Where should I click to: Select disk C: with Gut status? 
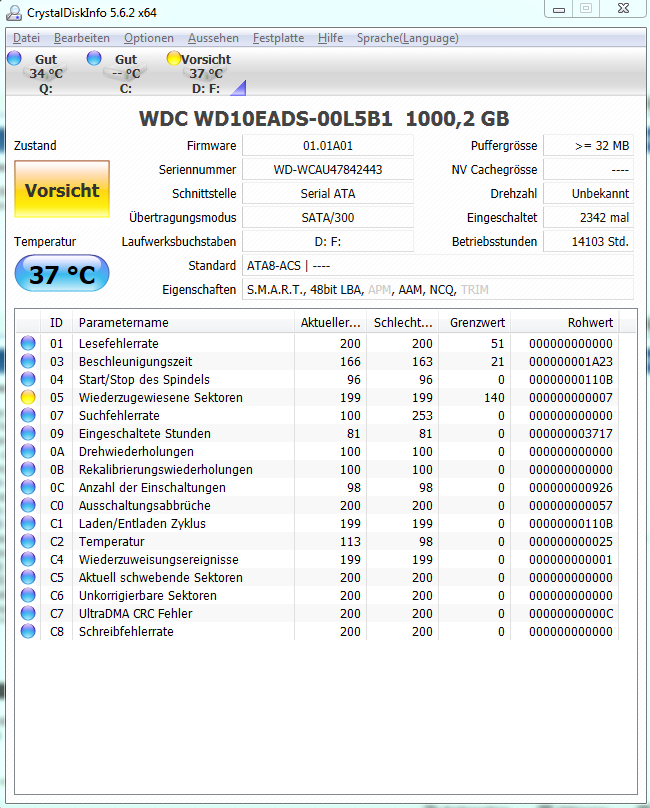click(x=125, y=74)
